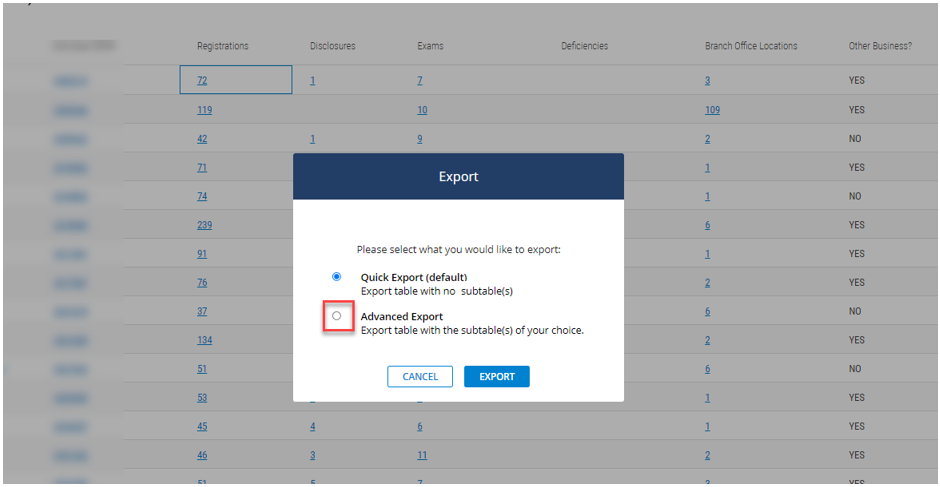940x487 pixels.
Task: Click the Branch Office Locations column header
Action: pos(750,46)
